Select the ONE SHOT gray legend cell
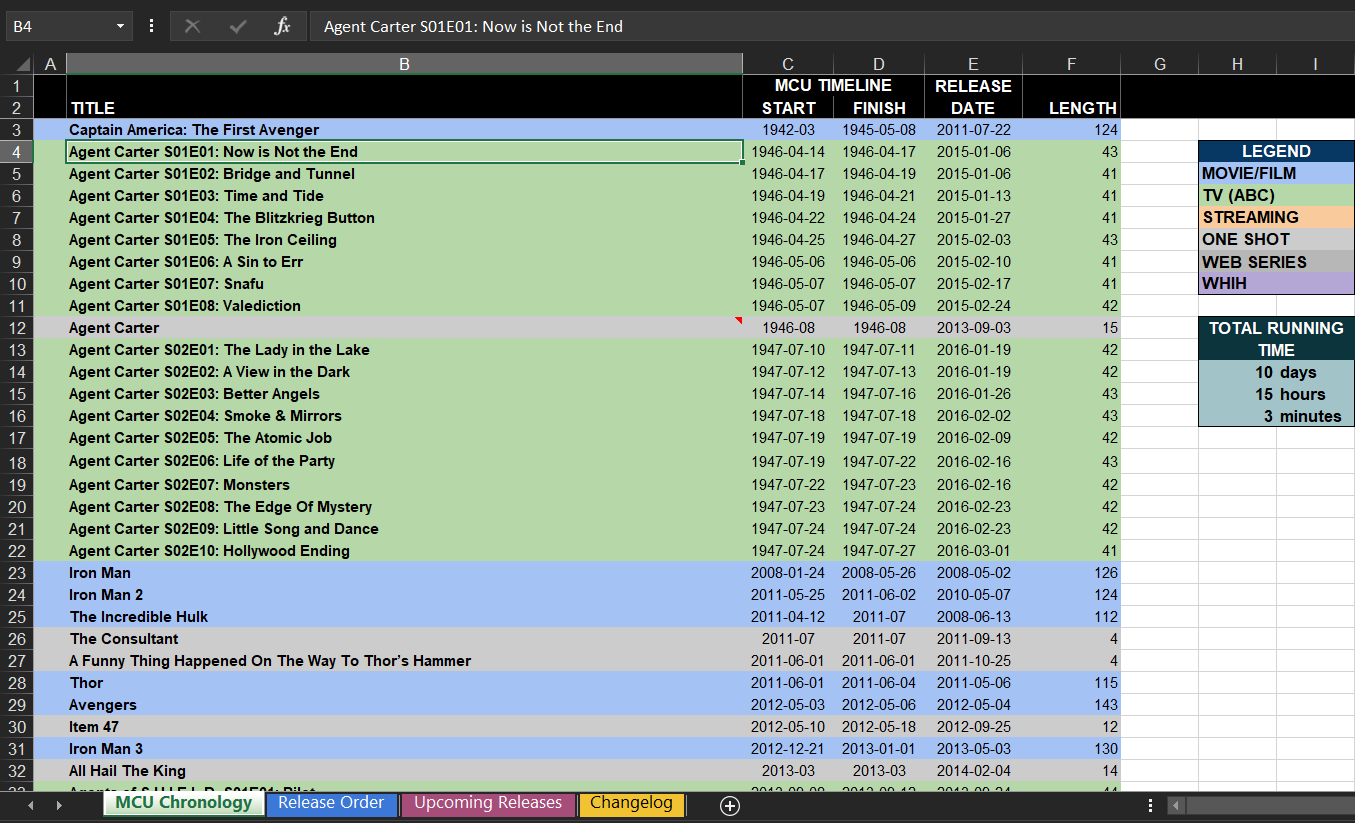The width and height of the screenshot is (1355, 823). coord(1276,239)
